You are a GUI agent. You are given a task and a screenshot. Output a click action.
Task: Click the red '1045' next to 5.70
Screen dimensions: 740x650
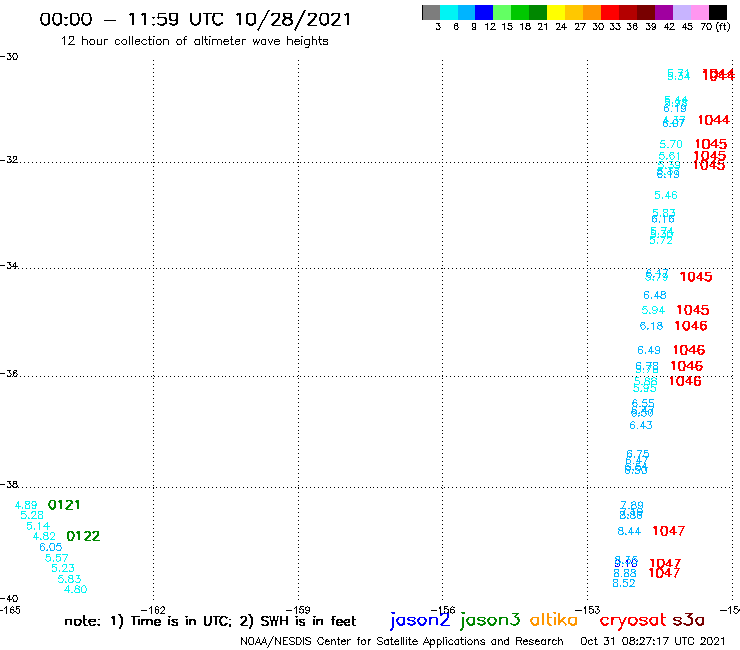tap(711, 144)
